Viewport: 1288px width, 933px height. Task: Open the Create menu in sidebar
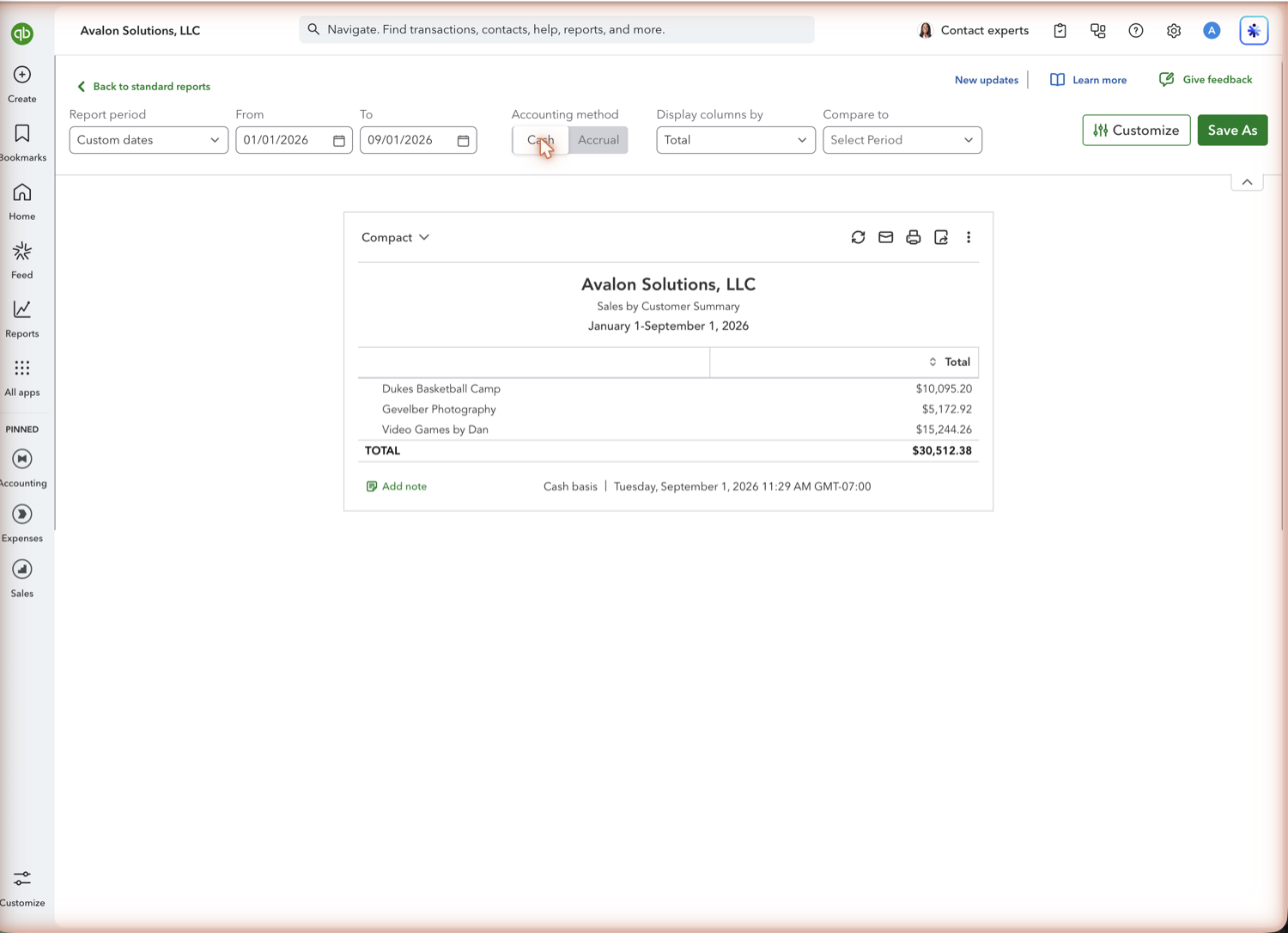[x=22, y=85]
